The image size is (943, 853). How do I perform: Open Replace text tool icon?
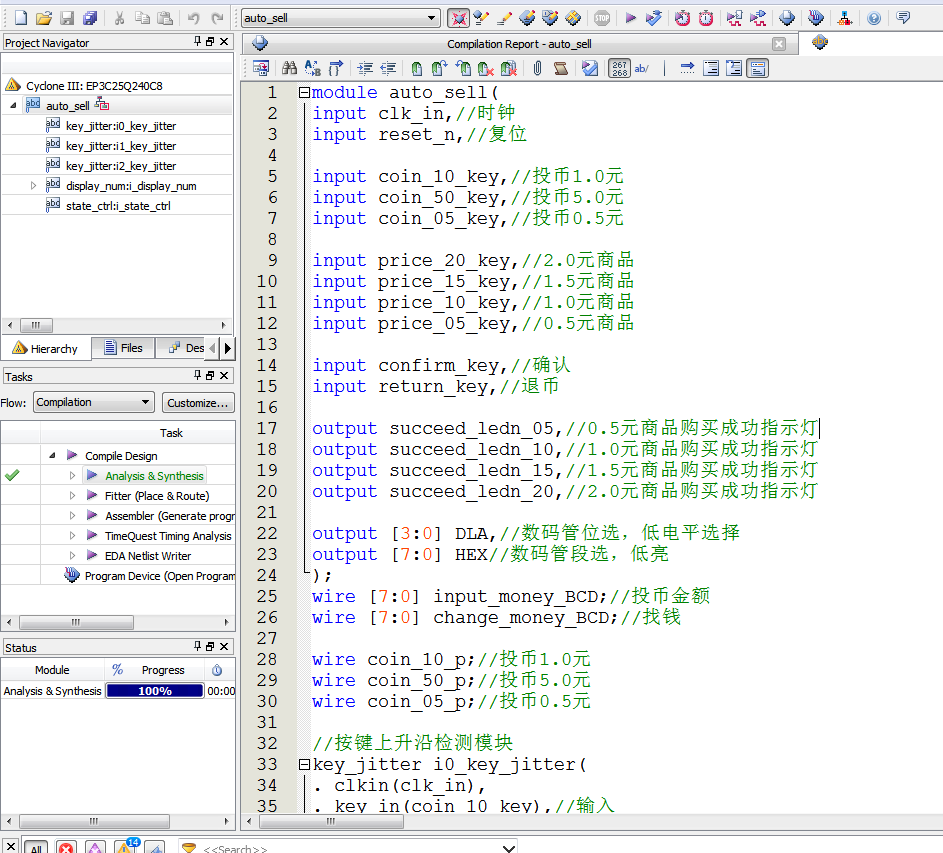pos(312,68)
